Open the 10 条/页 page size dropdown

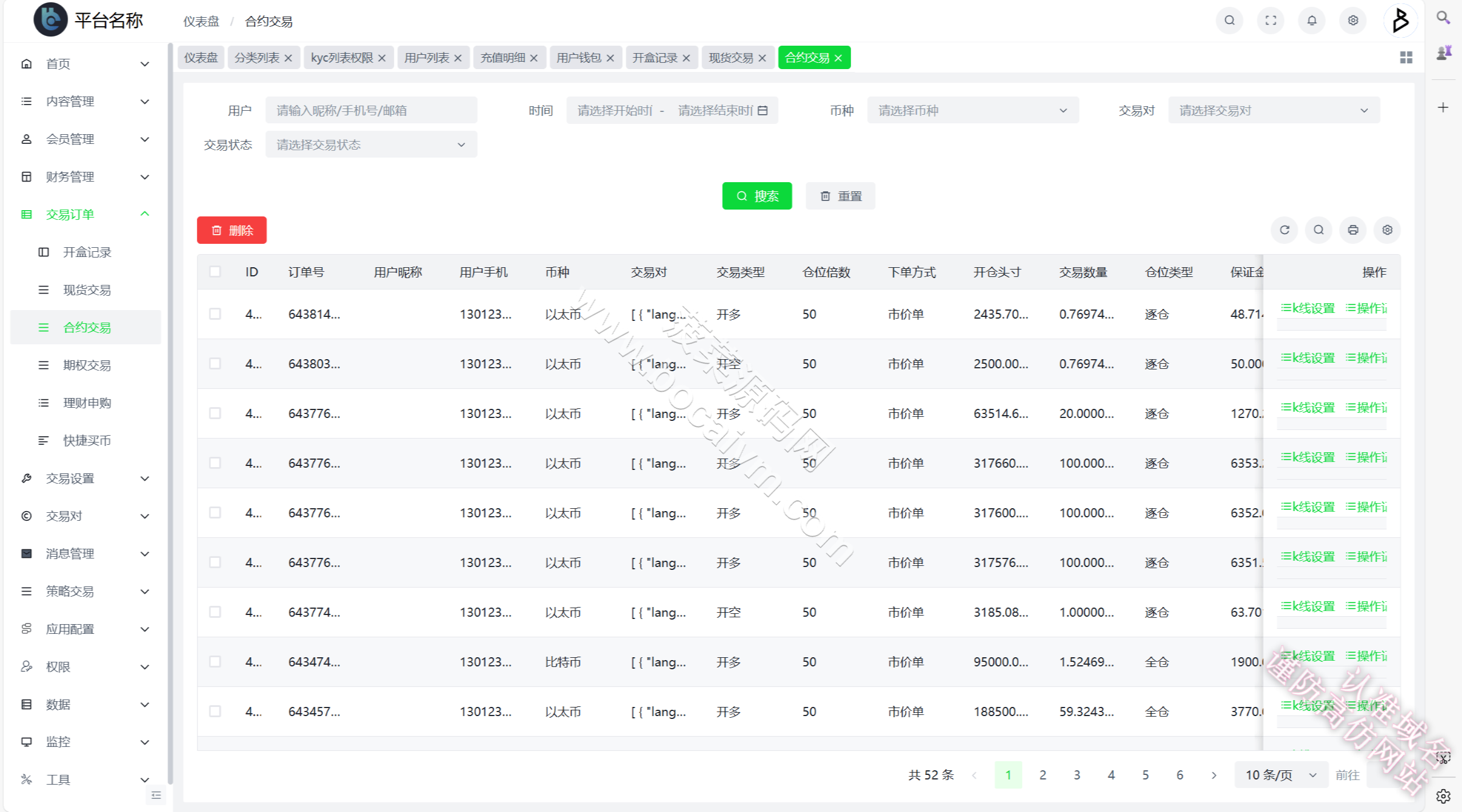click(1281, 775)
